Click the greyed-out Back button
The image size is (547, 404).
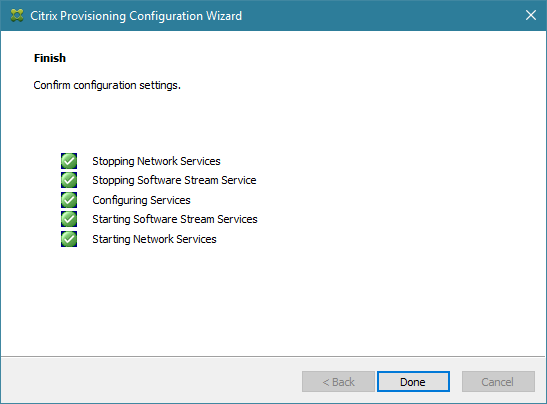tap(338, 381)
